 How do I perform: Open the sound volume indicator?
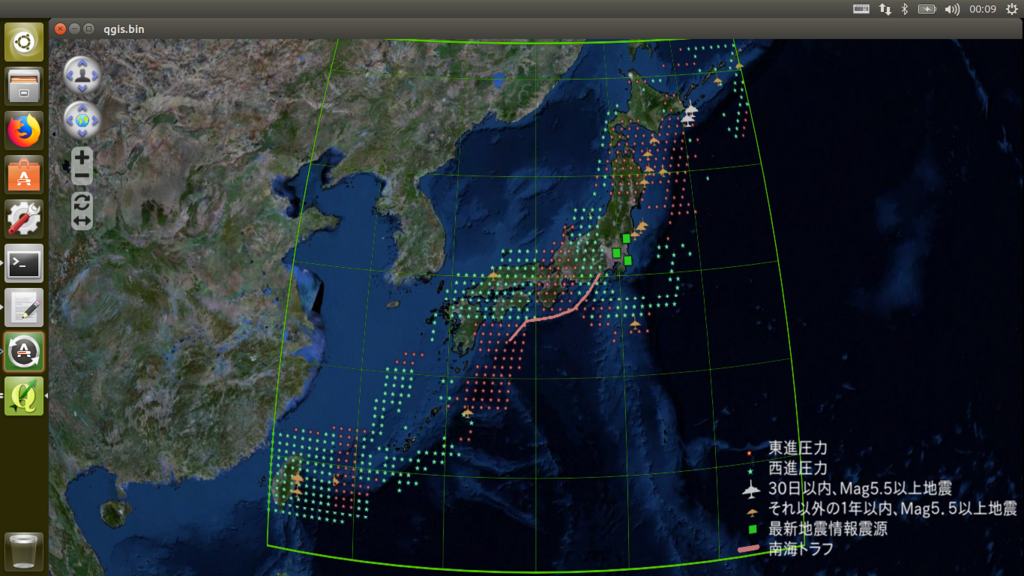point(952,9)
